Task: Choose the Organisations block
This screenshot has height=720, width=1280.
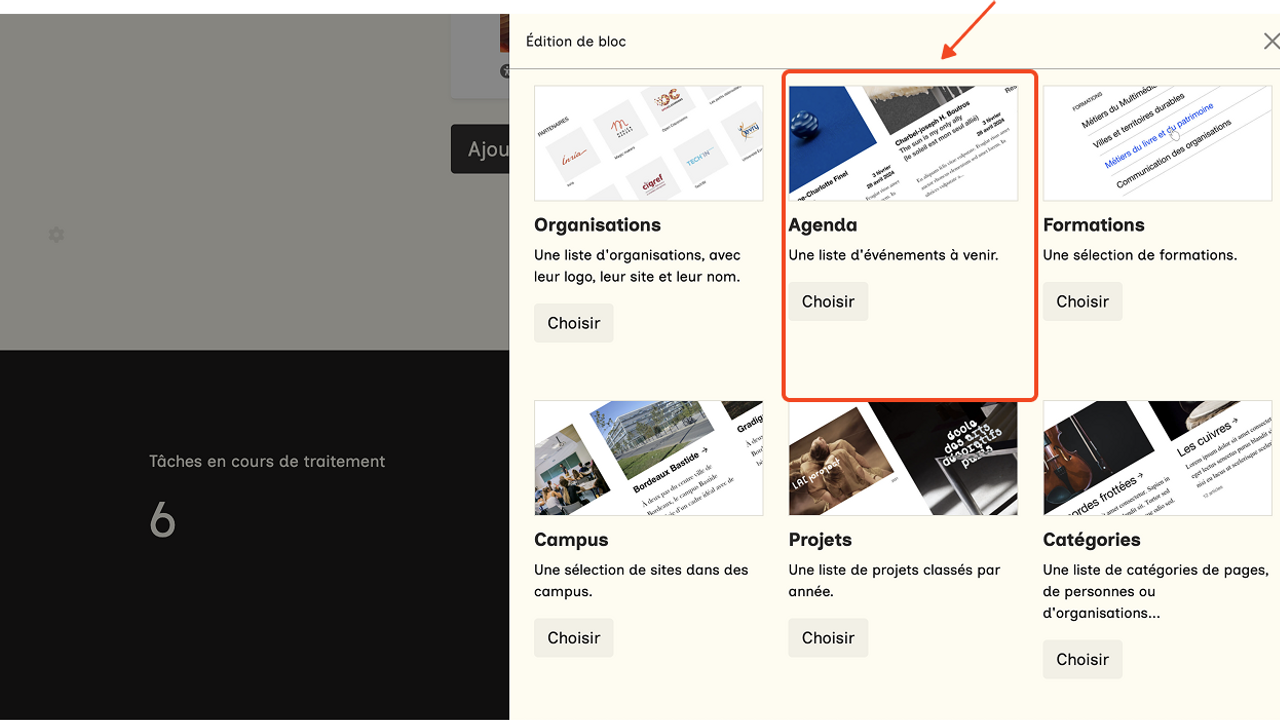Action: click(x=573, y=323)
